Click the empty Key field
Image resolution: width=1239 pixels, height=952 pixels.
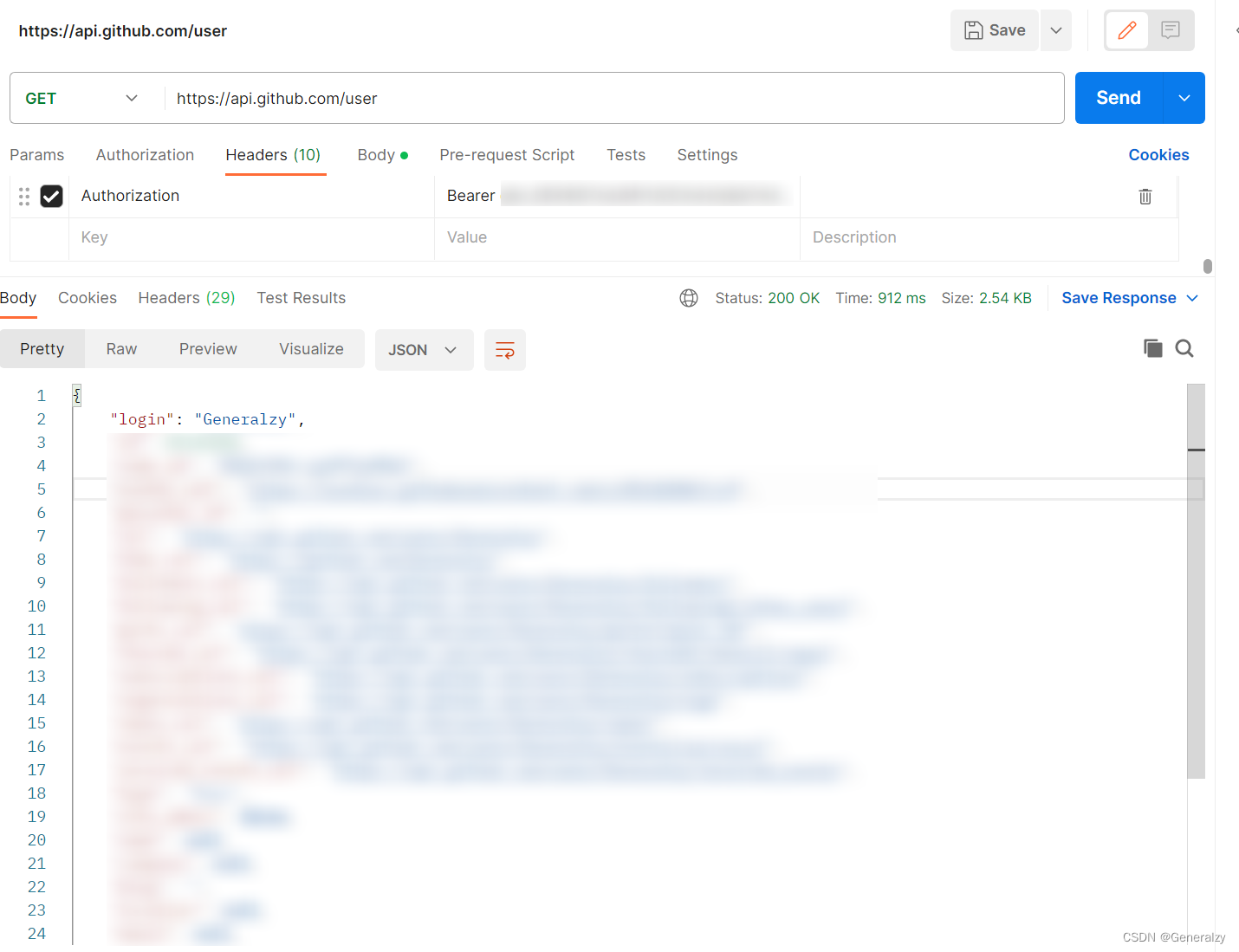click(251, 238)
